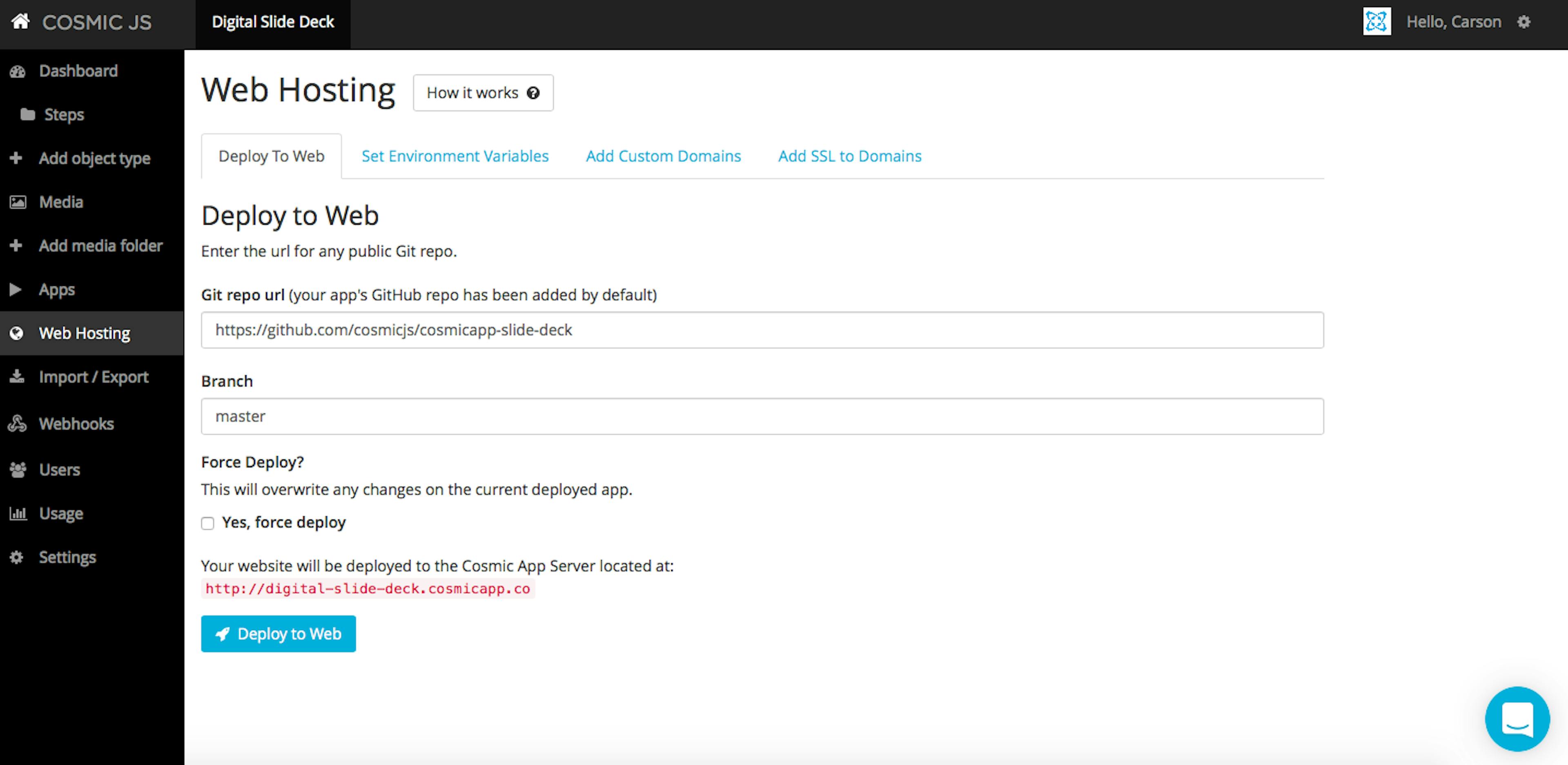This screenshot has height=765, width=1568.
Task: View Usage in sidebar
Action: [x=92, y=513]
